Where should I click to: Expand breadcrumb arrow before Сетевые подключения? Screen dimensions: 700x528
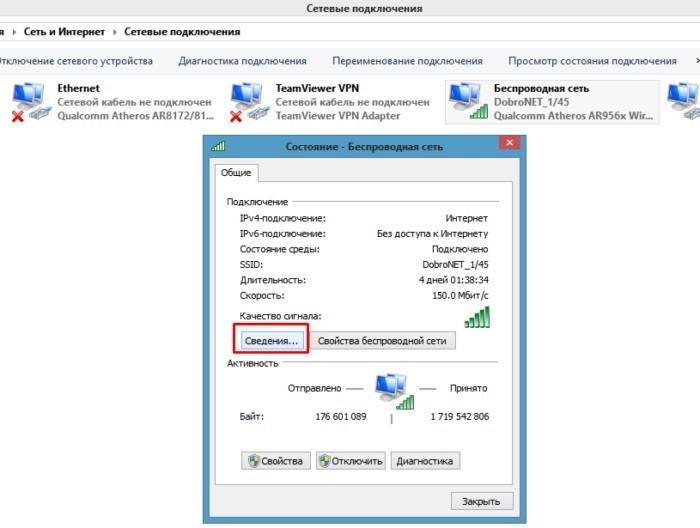tap(114, 32)
